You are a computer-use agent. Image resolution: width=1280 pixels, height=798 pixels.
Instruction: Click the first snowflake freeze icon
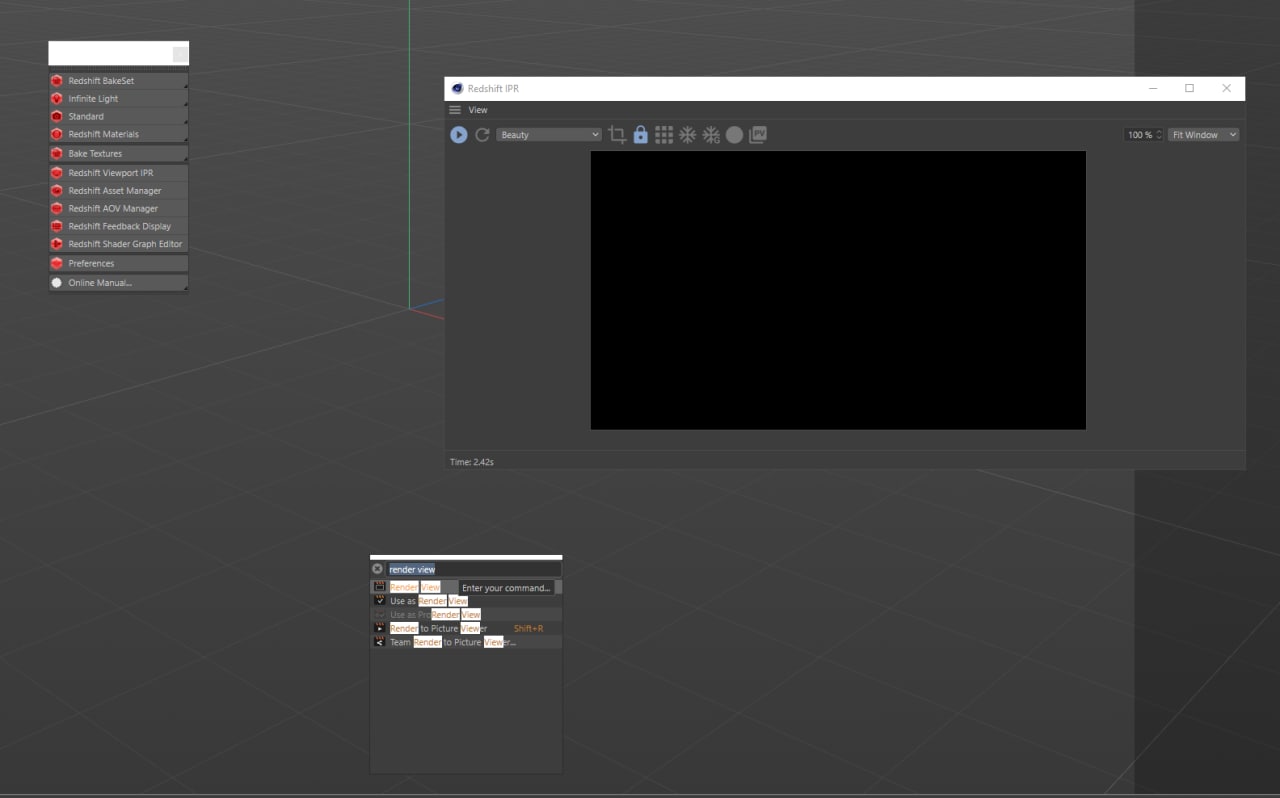click(687, 135)
